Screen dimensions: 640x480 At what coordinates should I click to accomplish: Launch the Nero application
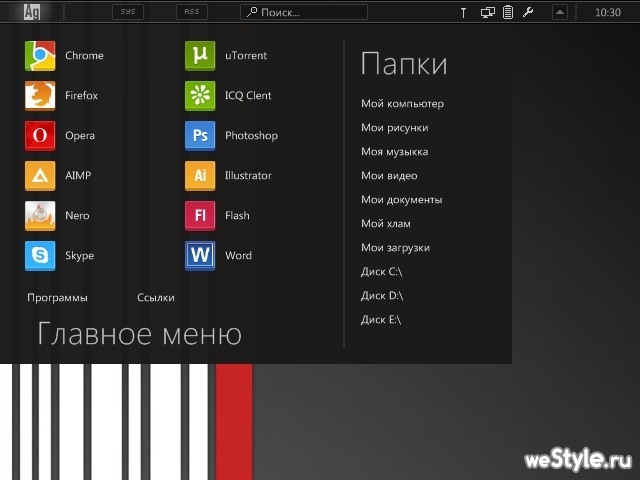point(40,216)
